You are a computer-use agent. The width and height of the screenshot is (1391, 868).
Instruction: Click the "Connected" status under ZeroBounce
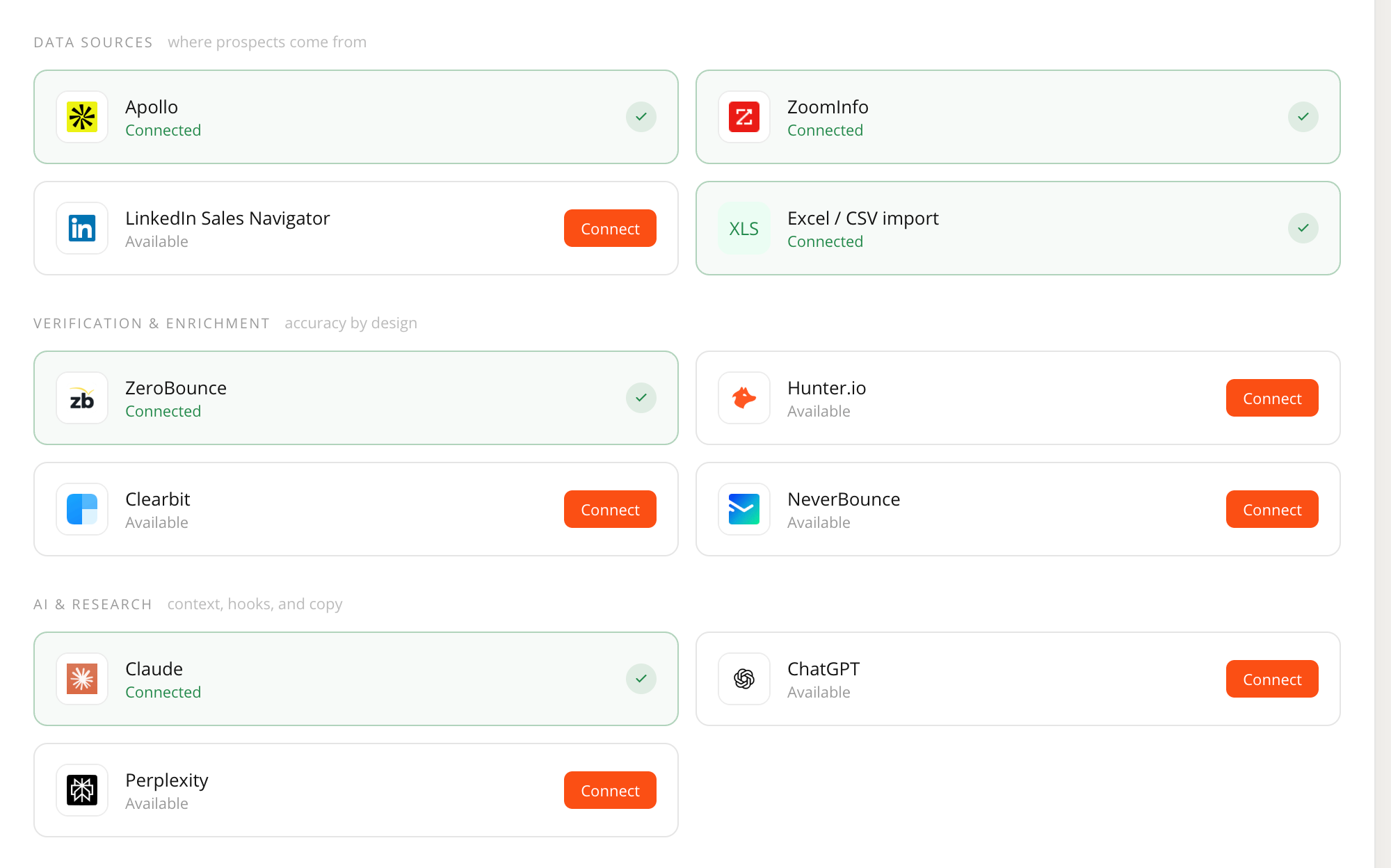pos(163,412)
